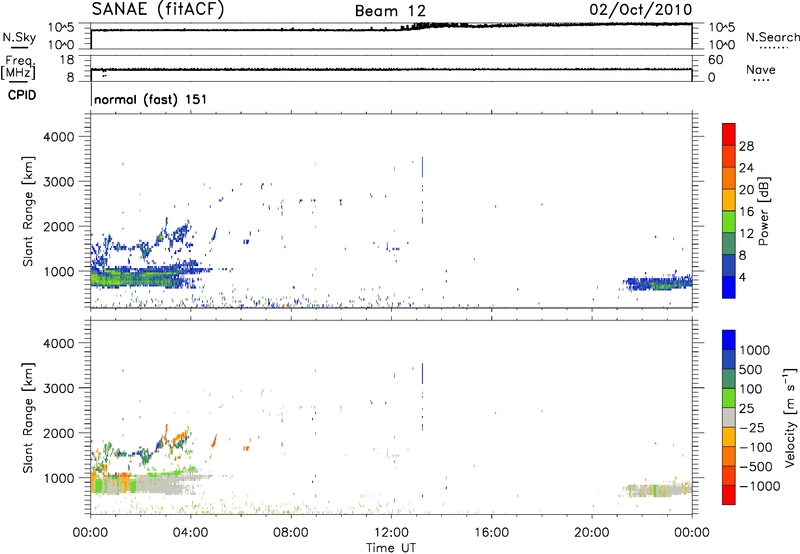Click the '16' value on power colorbar
Screen dimensions: 800x554
click(746, 212)
